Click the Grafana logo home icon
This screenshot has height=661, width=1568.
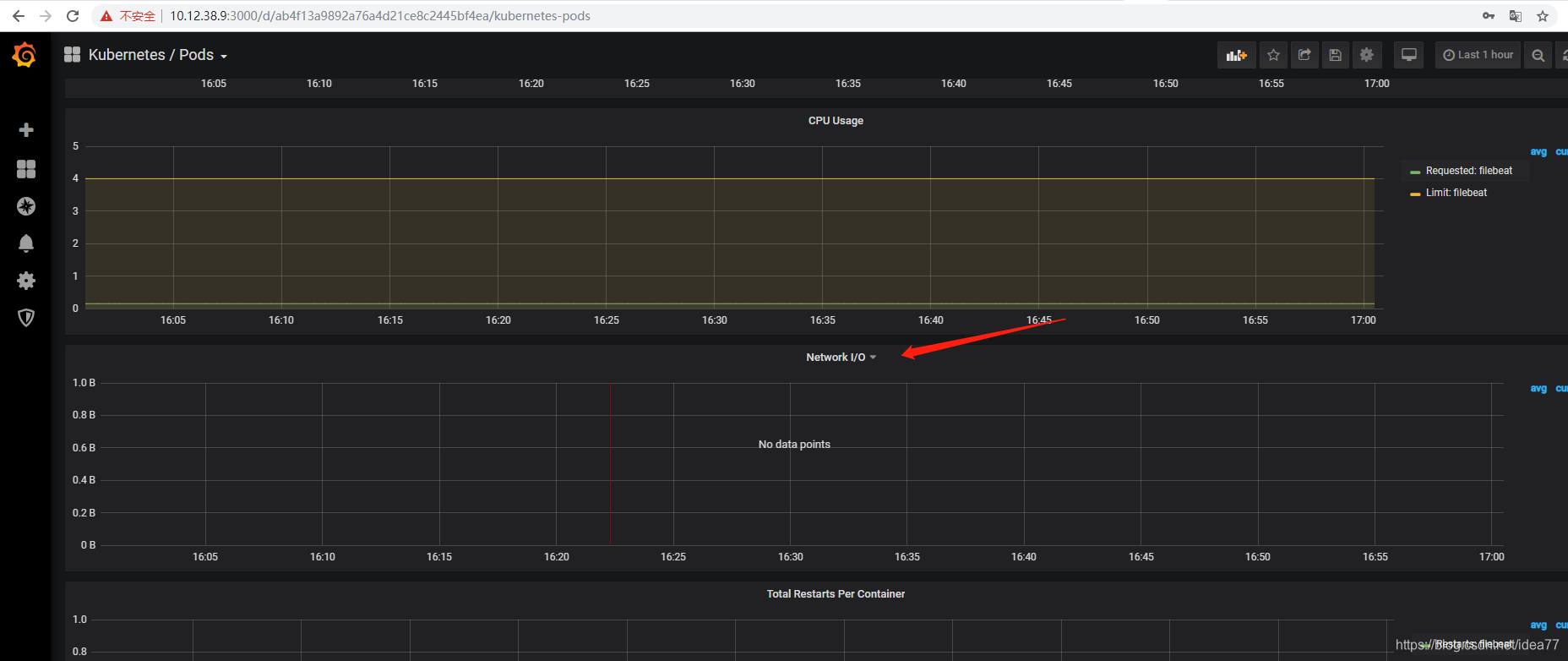coord(24,55)
